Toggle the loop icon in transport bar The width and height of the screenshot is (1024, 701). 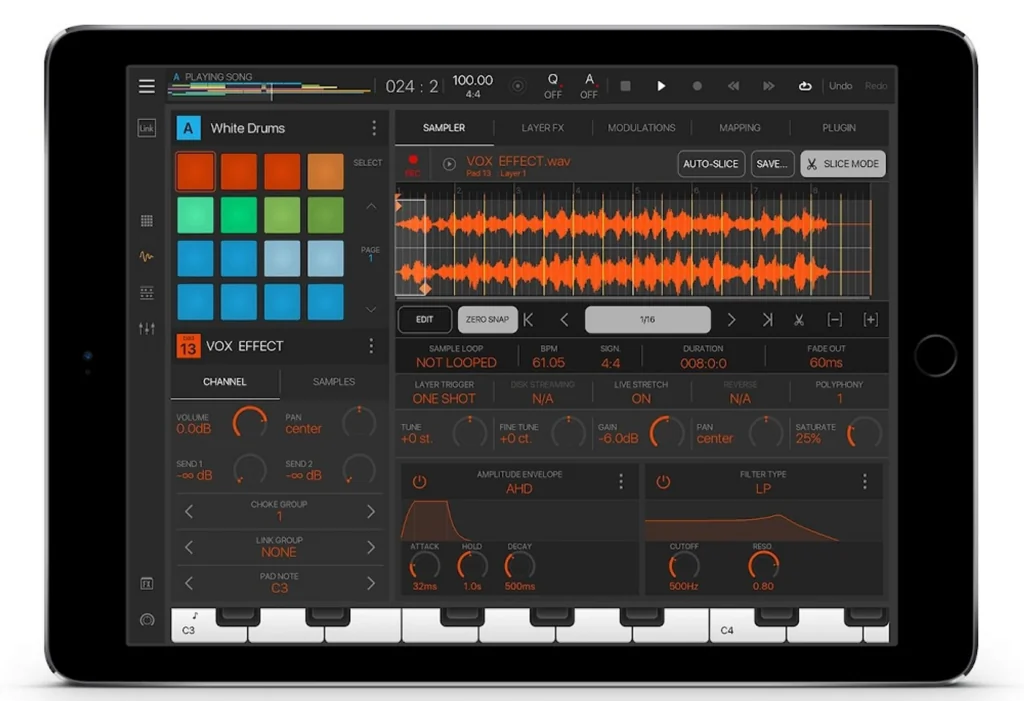(x=805, y=86)
